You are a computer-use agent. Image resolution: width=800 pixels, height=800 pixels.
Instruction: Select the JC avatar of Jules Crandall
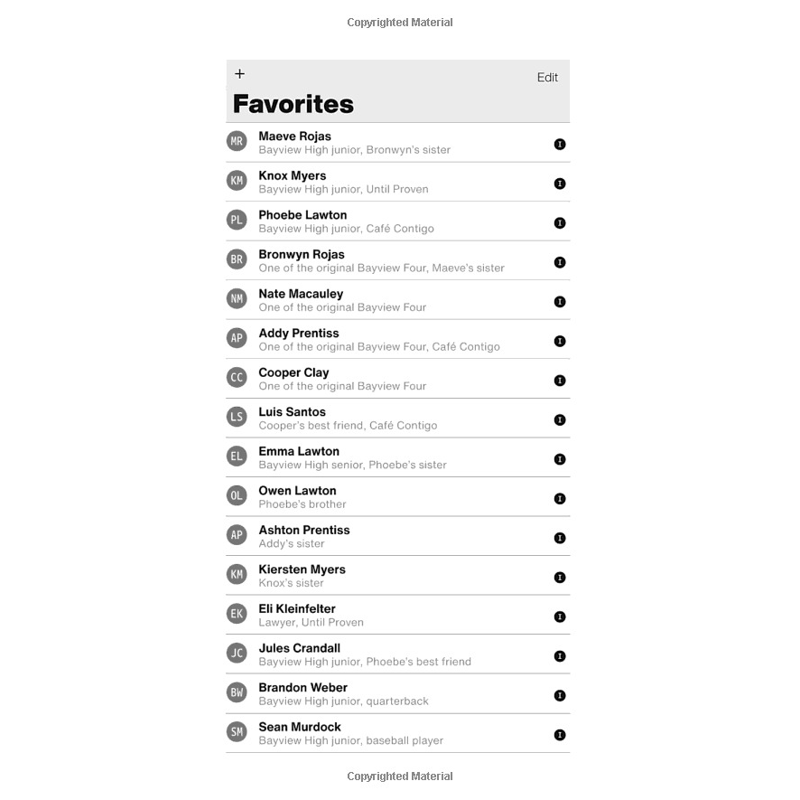click(x=237, y=653)
